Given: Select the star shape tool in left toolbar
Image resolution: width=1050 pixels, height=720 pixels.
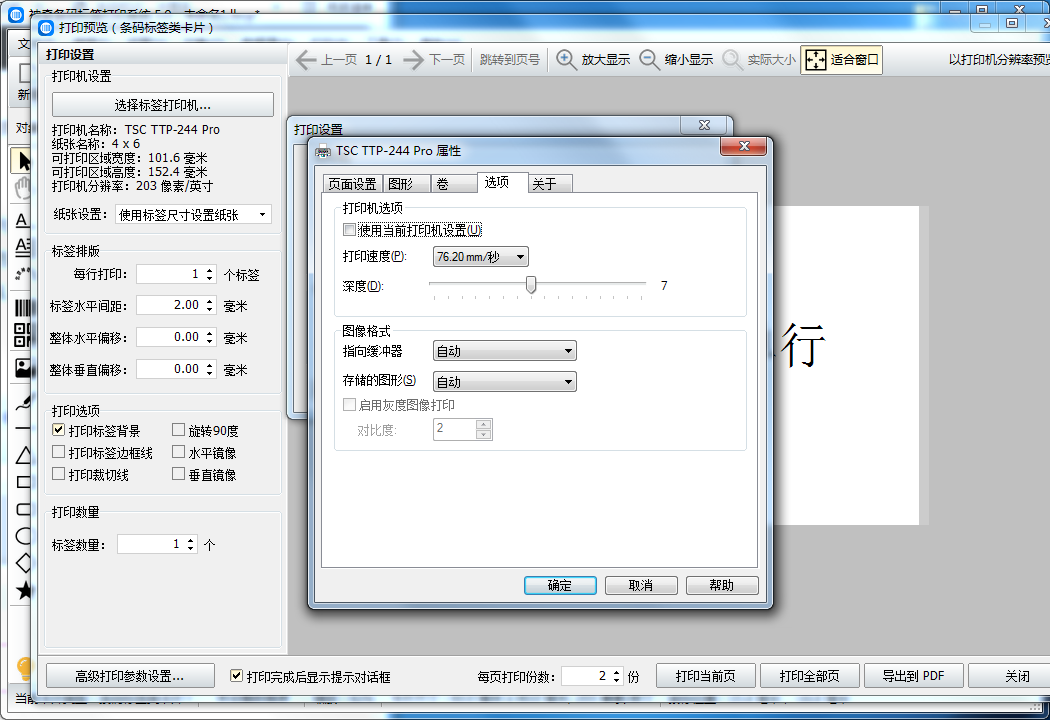Looking at the screenshot, I should click(x=24, y=591).
